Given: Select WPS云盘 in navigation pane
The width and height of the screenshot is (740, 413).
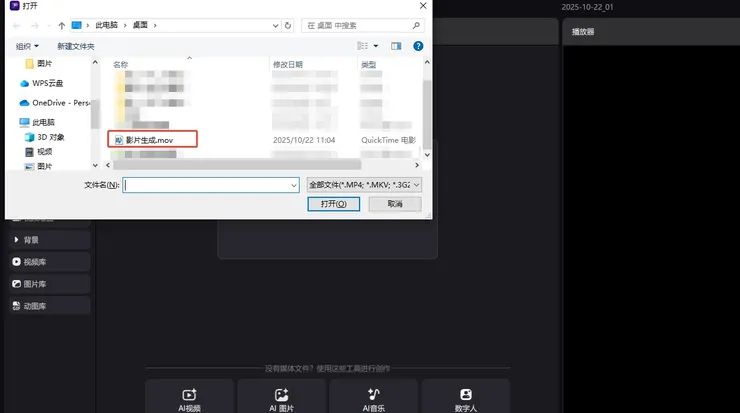Looking at the screenshot, I should tap(42, 83).
